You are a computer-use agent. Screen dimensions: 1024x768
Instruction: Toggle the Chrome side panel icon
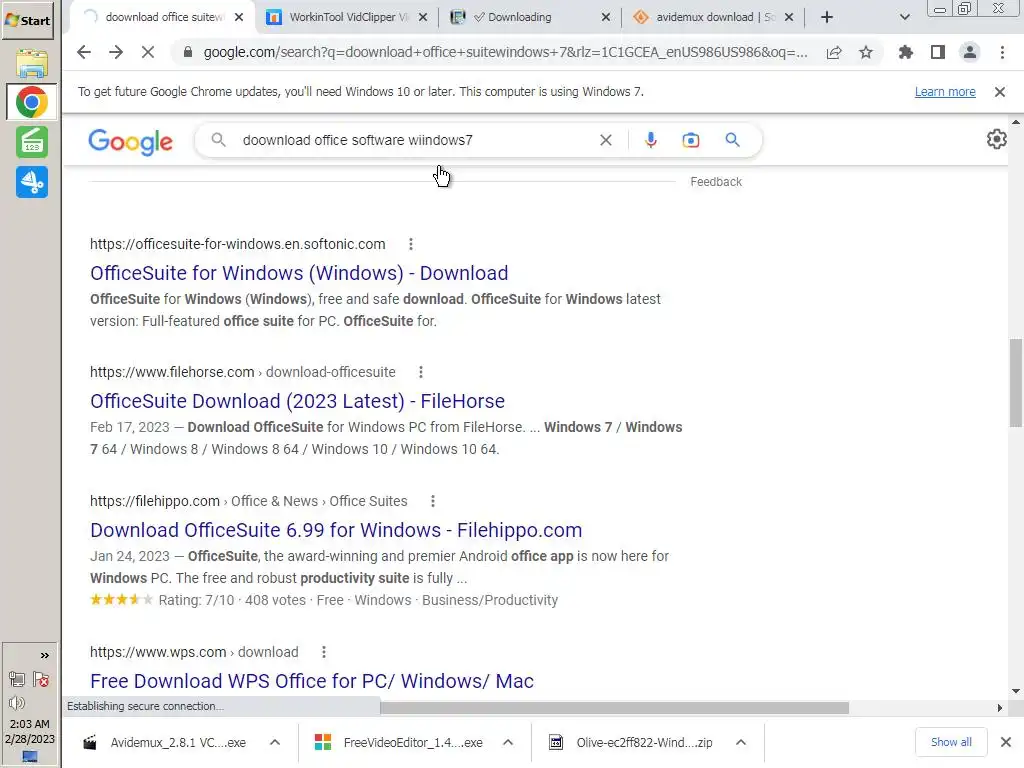pos(938,52)
